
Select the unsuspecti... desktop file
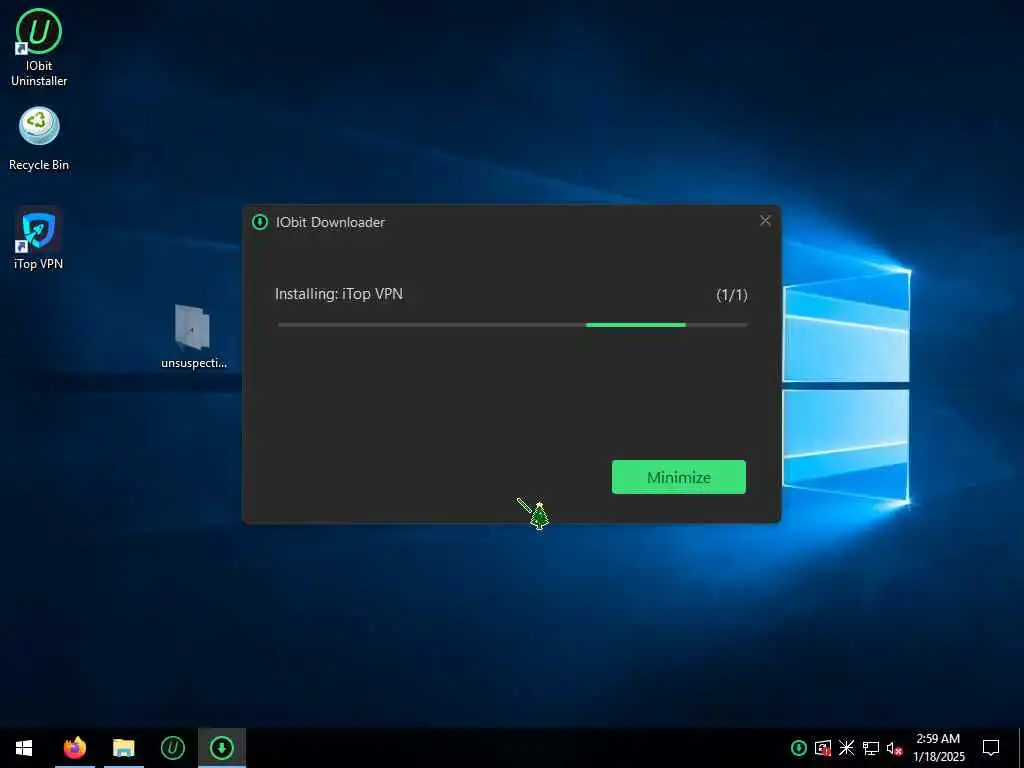[x=193, y=337]
